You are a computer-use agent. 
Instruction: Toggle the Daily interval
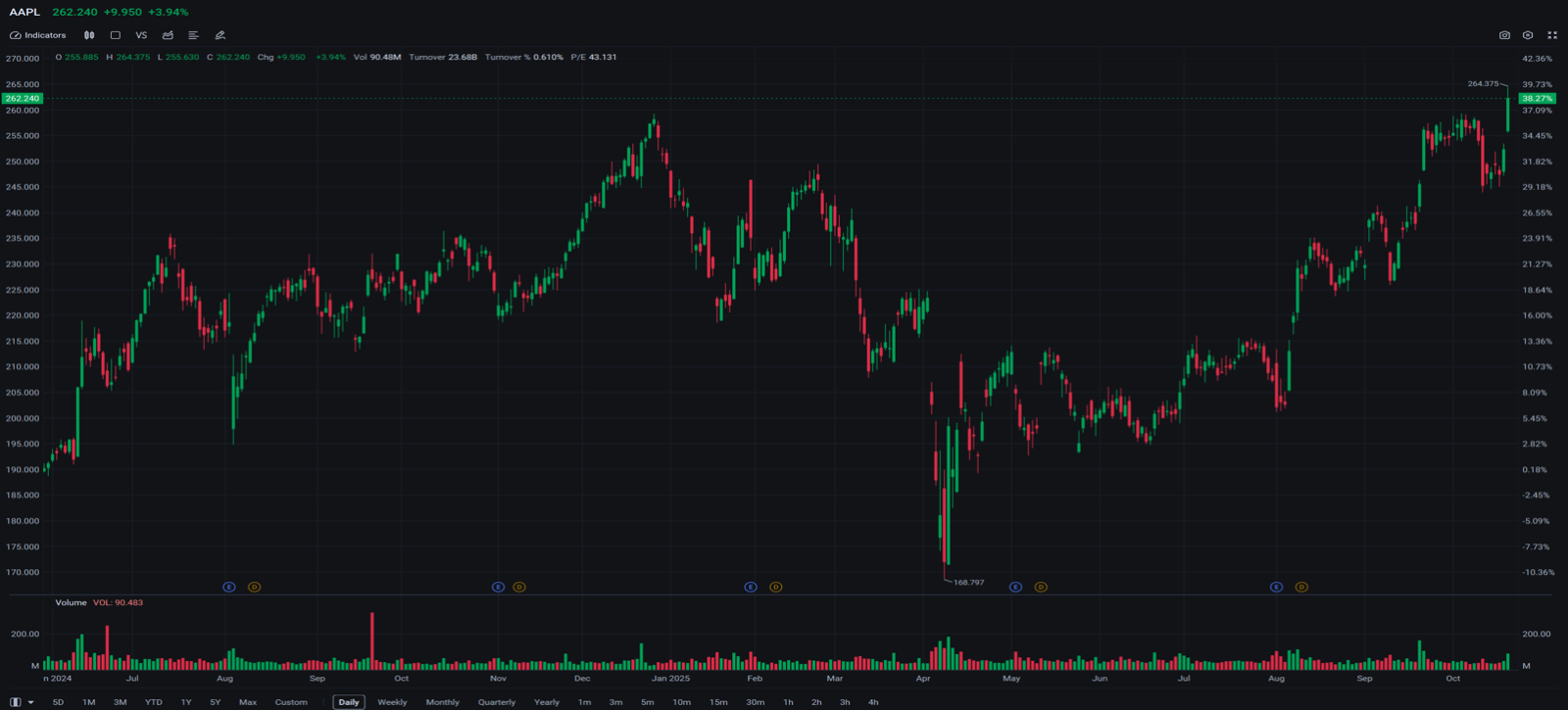click(x=349, y=702)
